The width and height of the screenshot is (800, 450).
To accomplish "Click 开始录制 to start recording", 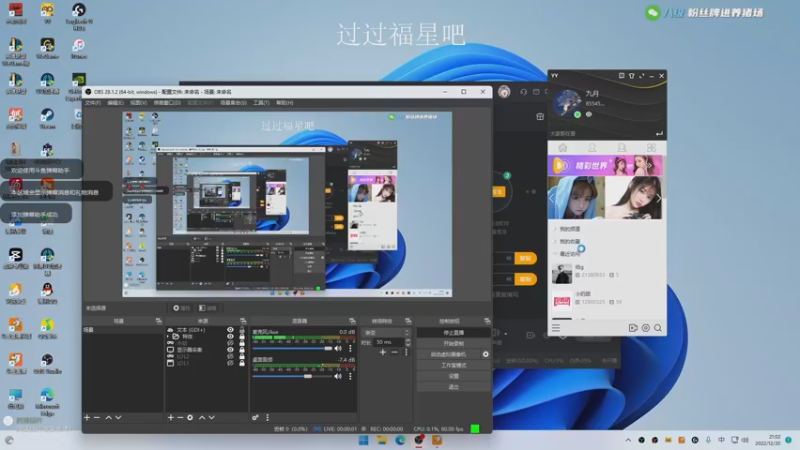I will pos(453,343).
